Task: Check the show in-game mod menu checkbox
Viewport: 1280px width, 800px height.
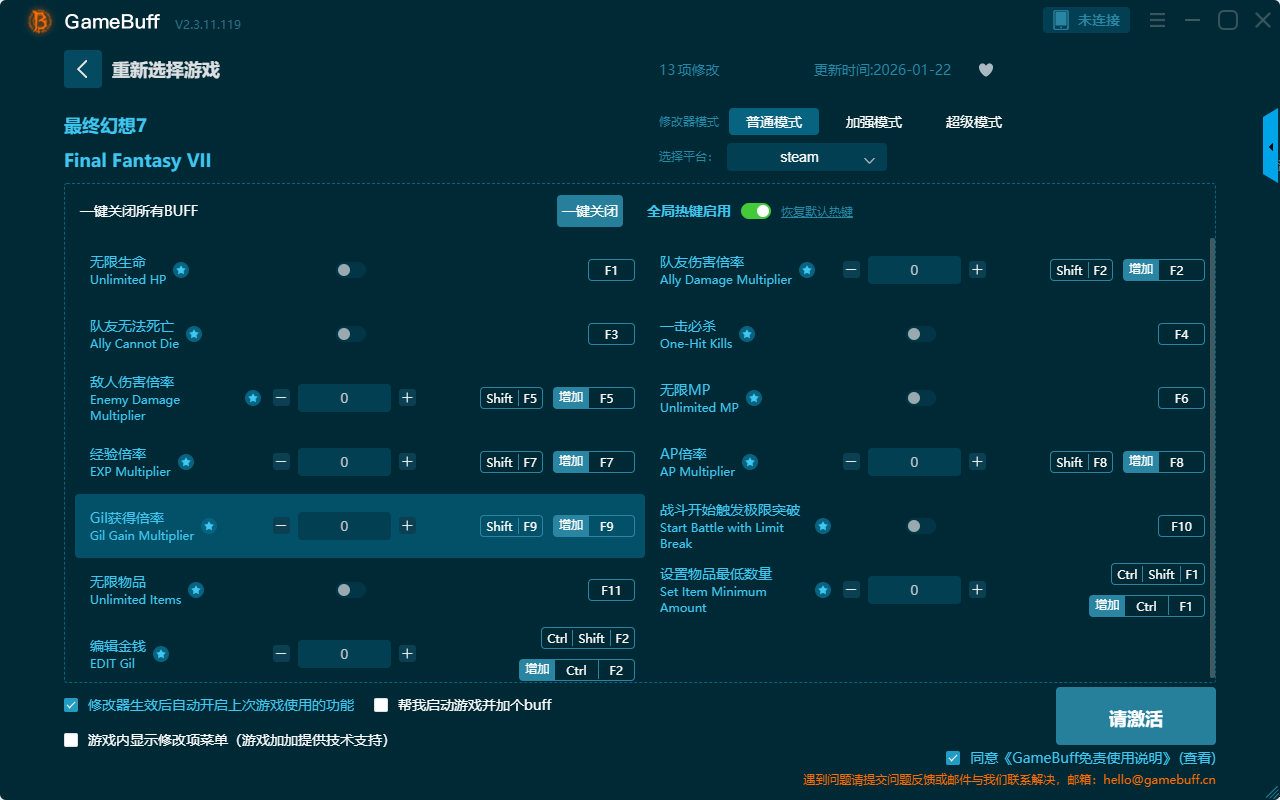Action: pyautogui.click(x=71, y=740)
